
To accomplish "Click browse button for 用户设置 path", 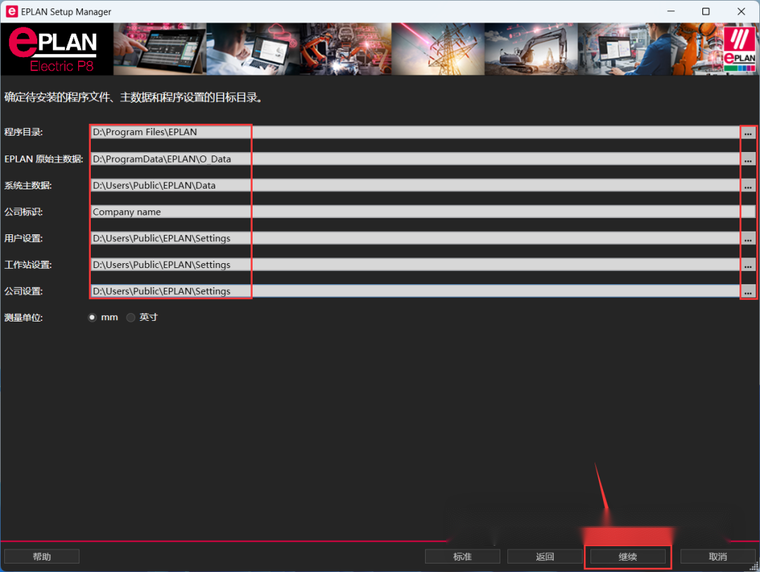I will point(748,239).
